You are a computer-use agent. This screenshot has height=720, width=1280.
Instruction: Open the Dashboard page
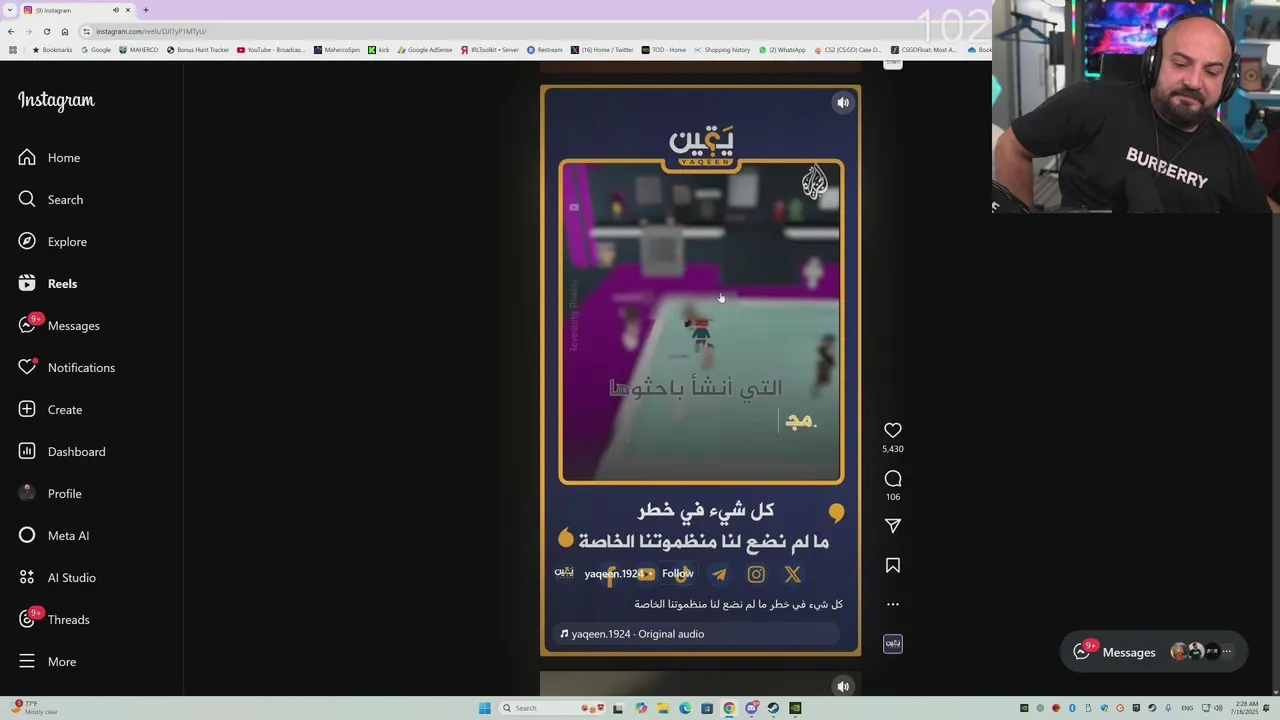click(62, 452)
